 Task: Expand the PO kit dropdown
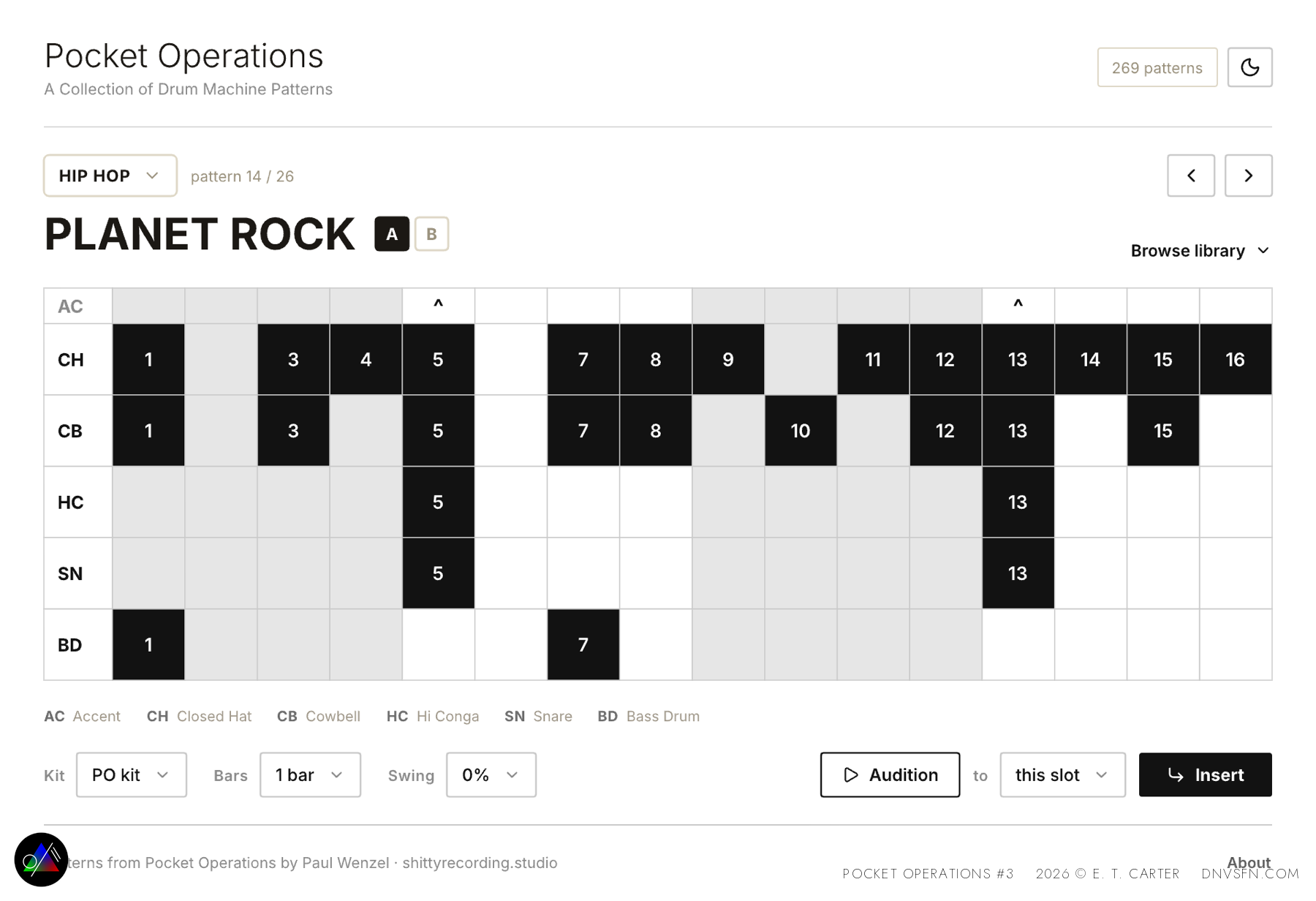132,774
